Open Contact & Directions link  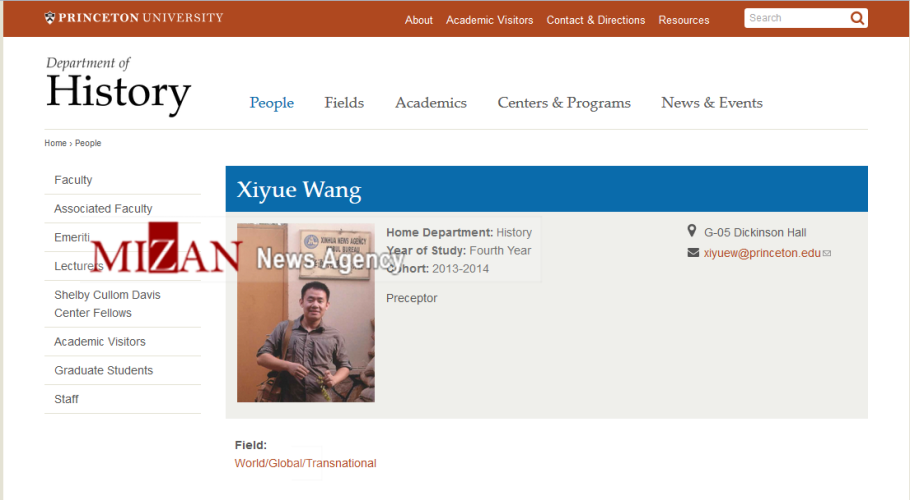pos(595,20)
